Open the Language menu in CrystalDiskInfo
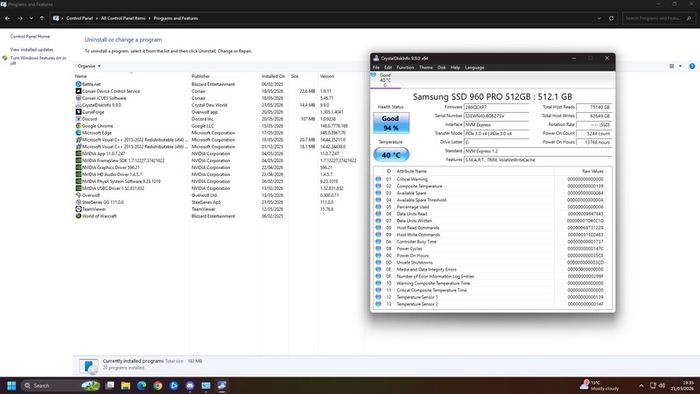Image resolution: width=700 pixels, height=394 pixels. 475,67
